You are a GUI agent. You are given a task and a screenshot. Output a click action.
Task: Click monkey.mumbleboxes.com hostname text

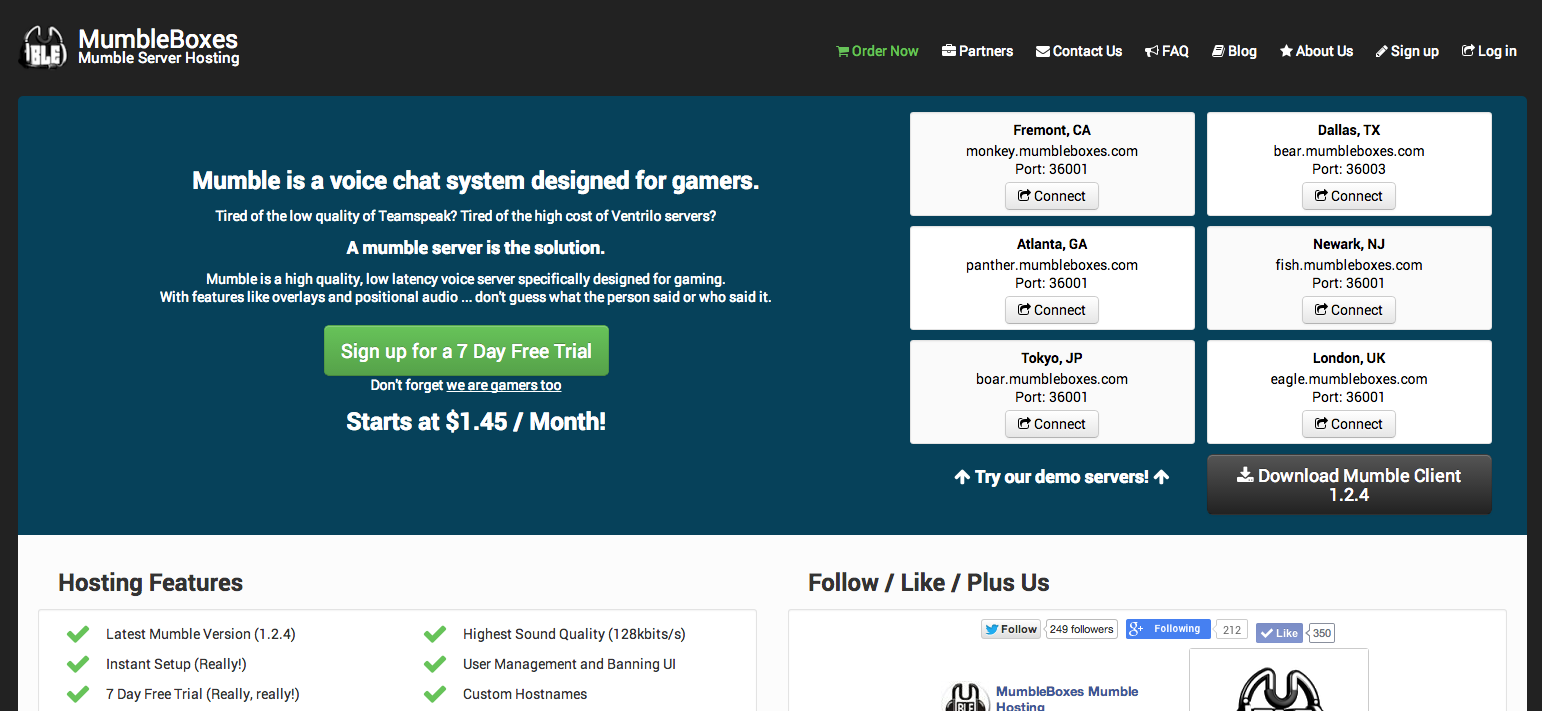[x=1052, y=151]
